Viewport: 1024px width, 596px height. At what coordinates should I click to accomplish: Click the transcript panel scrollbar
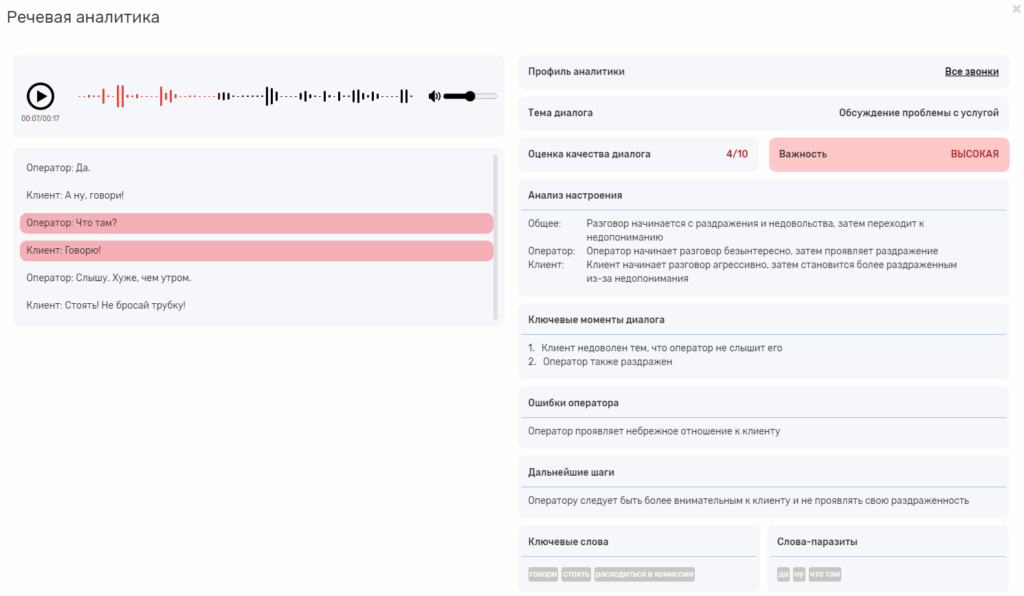point(496,237)
